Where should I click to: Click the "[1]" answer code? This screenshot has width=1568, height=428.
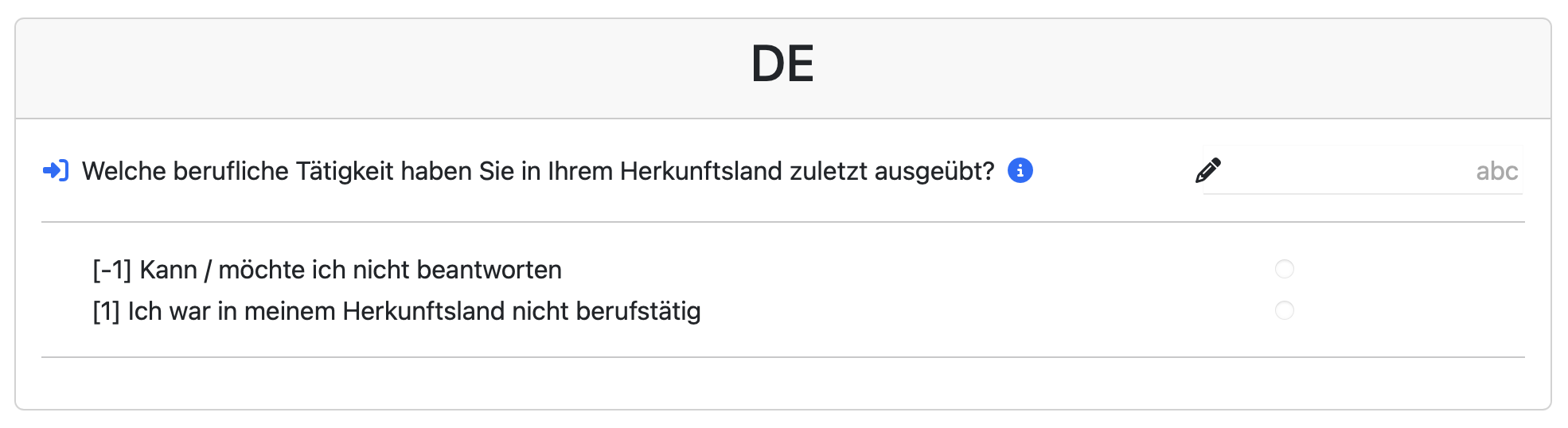(x=106, y=311)
